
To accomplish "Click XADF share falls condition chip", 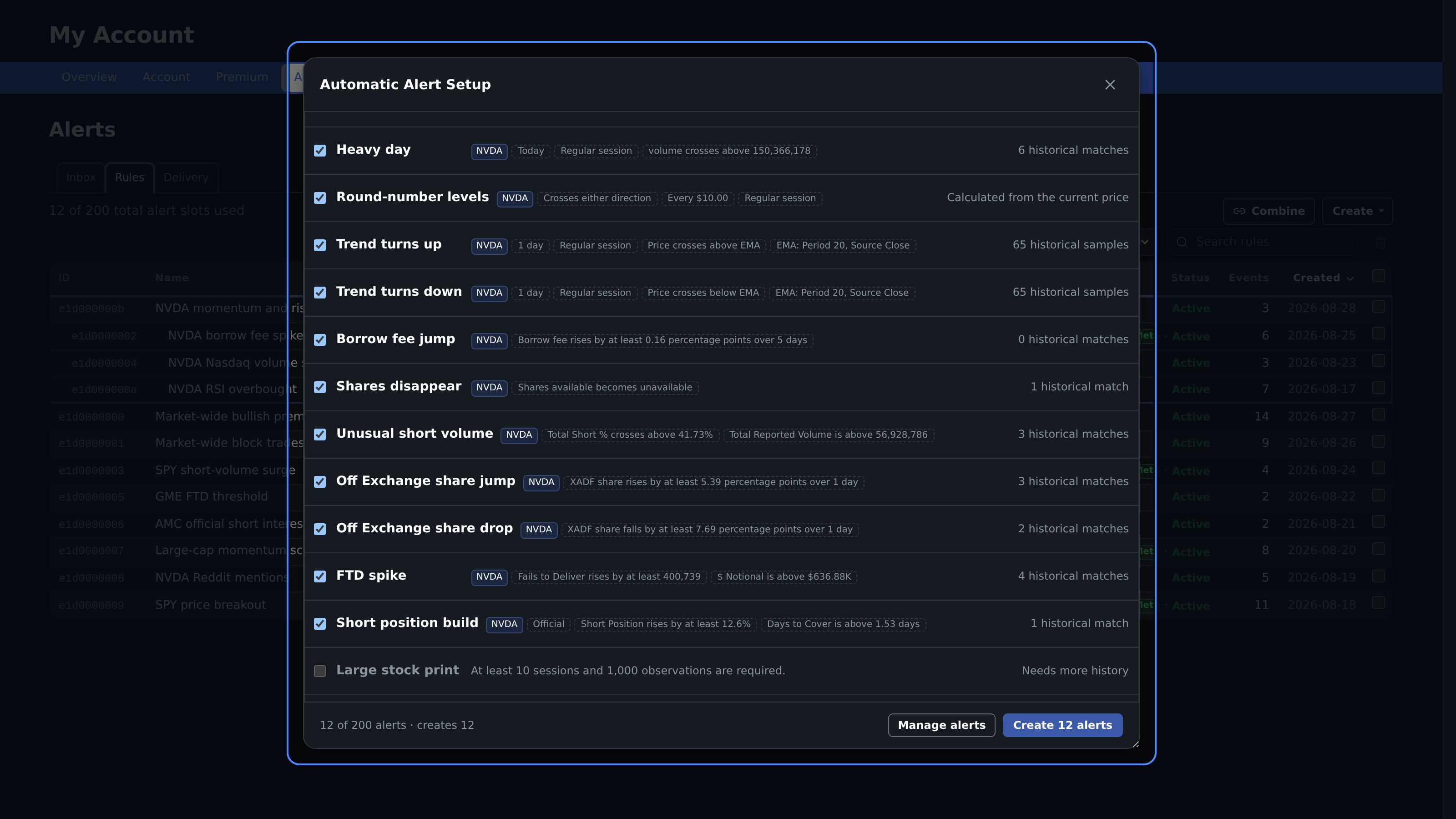I will [x=710, y=530].
